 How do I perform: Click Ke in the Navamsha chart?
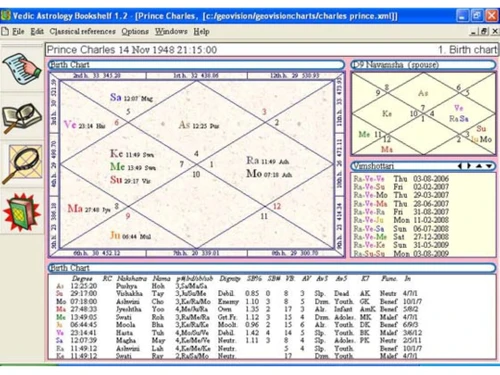click(x=387, y=114)
